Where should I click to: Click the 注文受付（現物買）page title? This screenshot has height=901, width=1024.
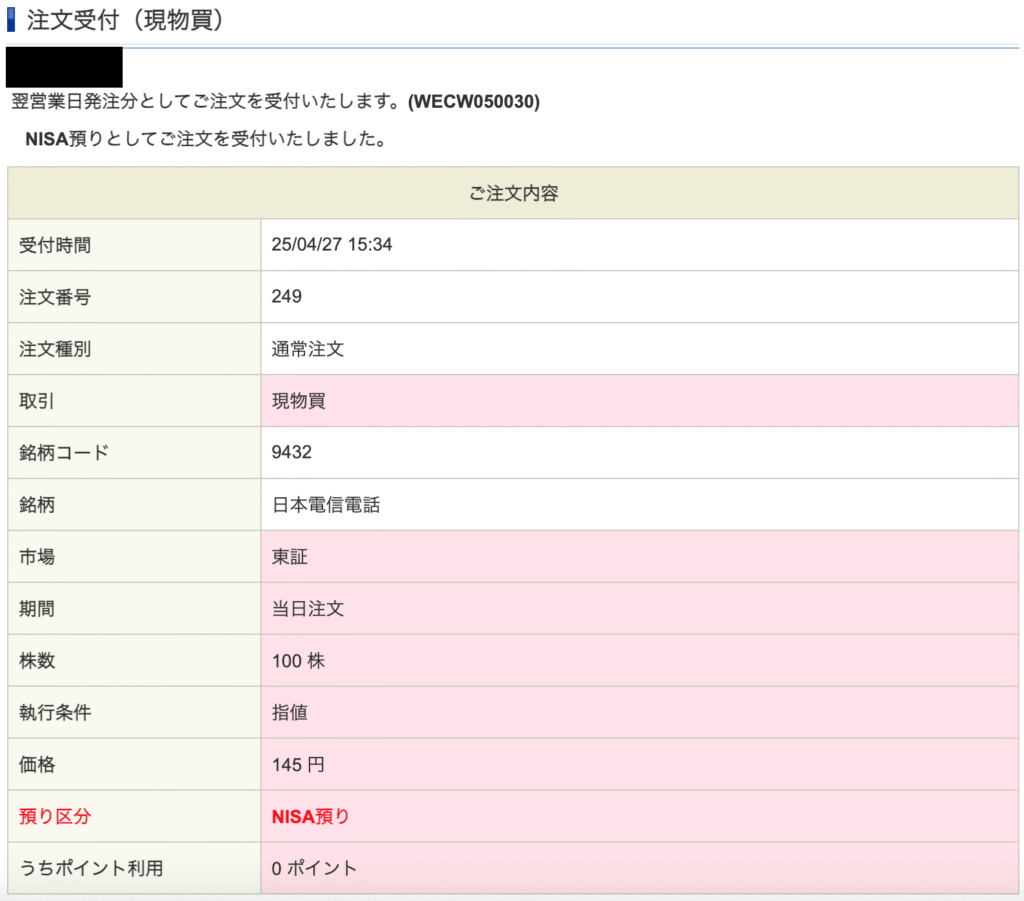click(124, 21)
